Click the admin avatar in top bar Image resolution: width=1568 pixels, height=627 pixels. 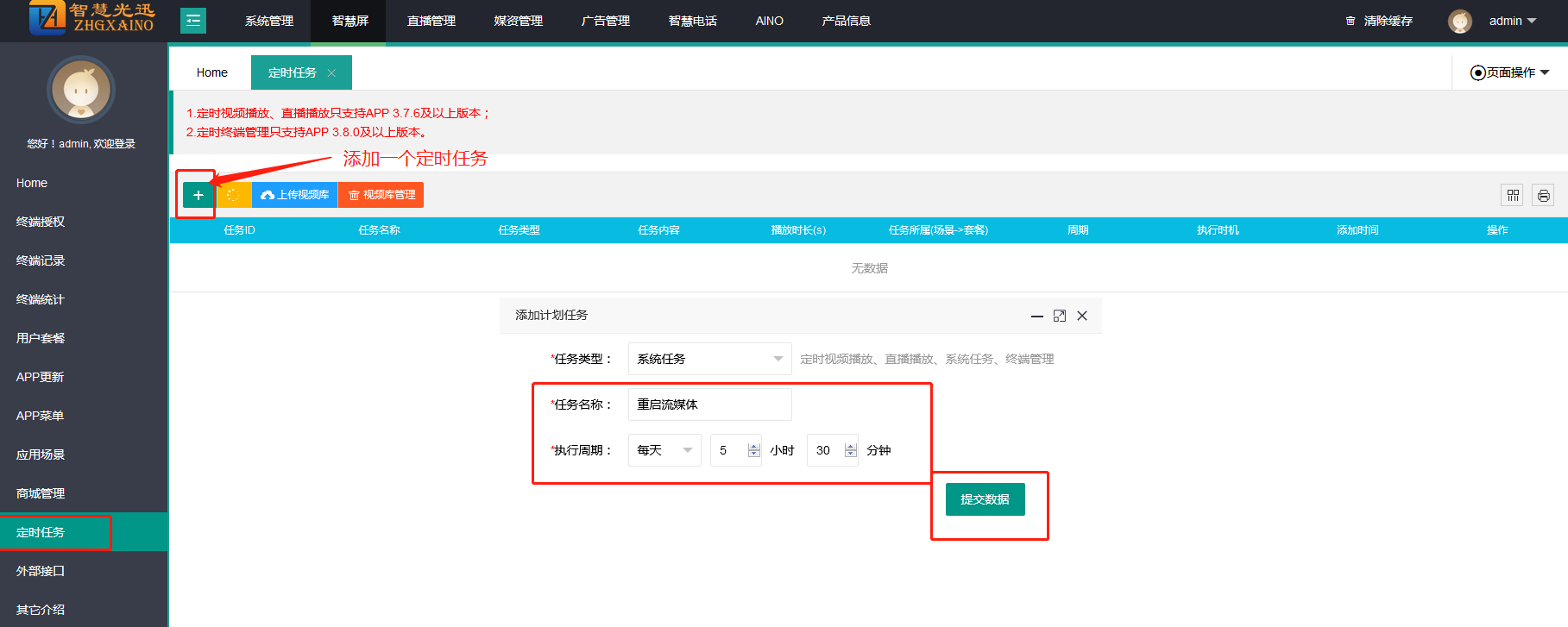[x=1459, y=21]
